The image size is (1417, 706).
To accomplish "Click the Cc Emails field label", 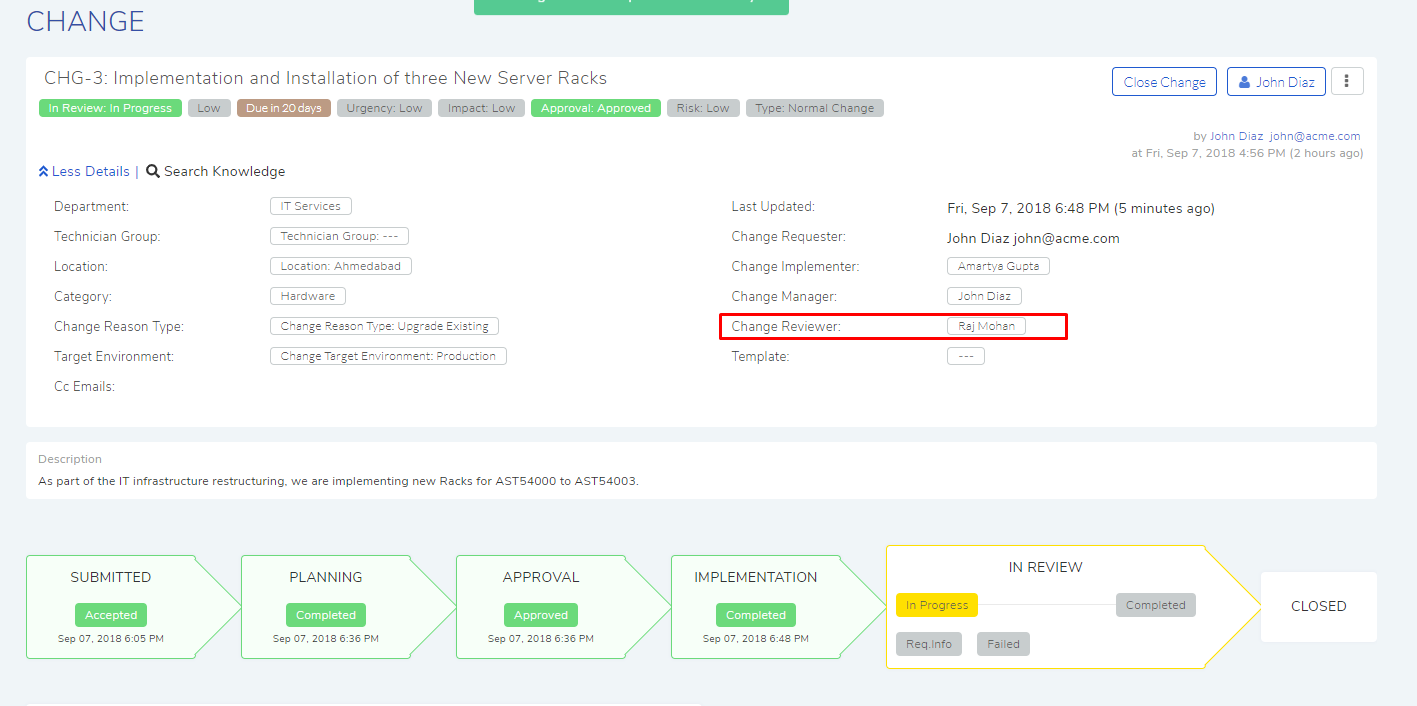I will click(x=84, y=386).
